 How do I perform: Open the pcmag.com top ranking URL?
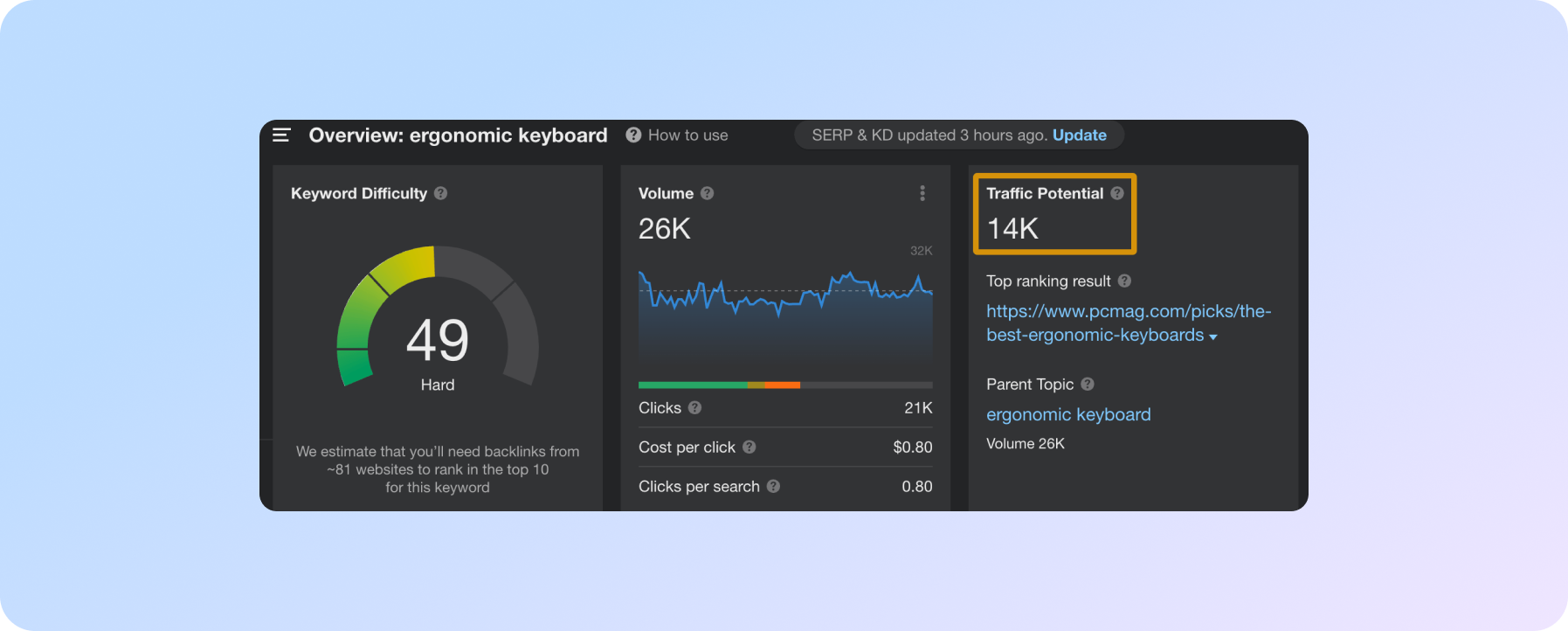[x=1128, y=322]
